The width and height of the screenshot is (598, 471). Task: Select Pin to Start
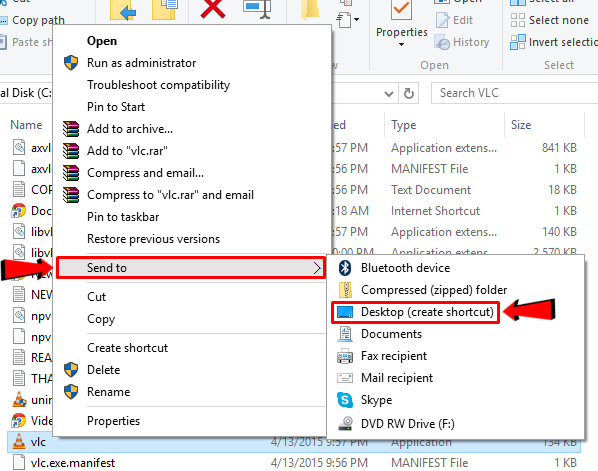[116, 107]
